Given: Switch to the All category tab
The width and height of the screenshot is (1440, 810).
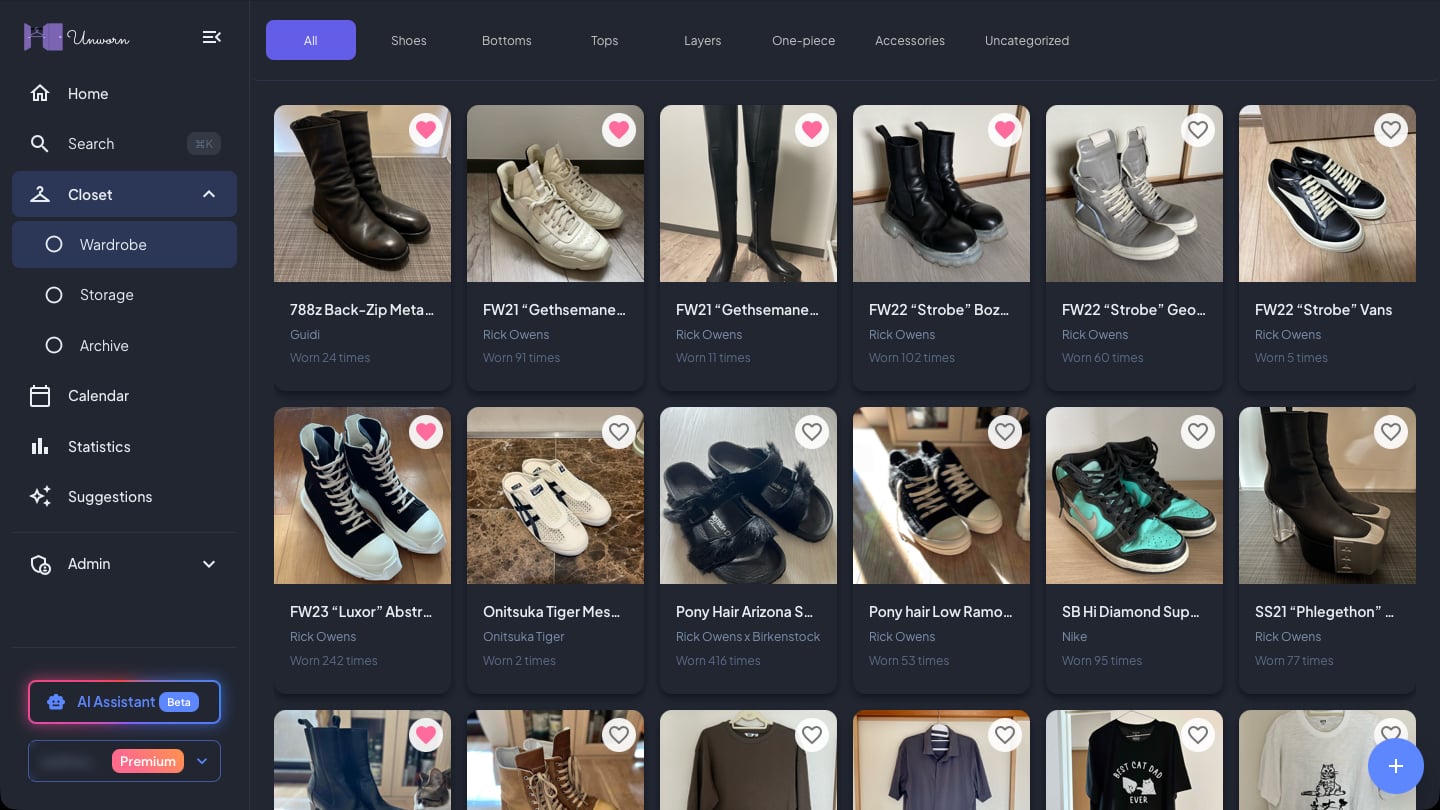Looking at the screenshot, I should coord(311,40).
